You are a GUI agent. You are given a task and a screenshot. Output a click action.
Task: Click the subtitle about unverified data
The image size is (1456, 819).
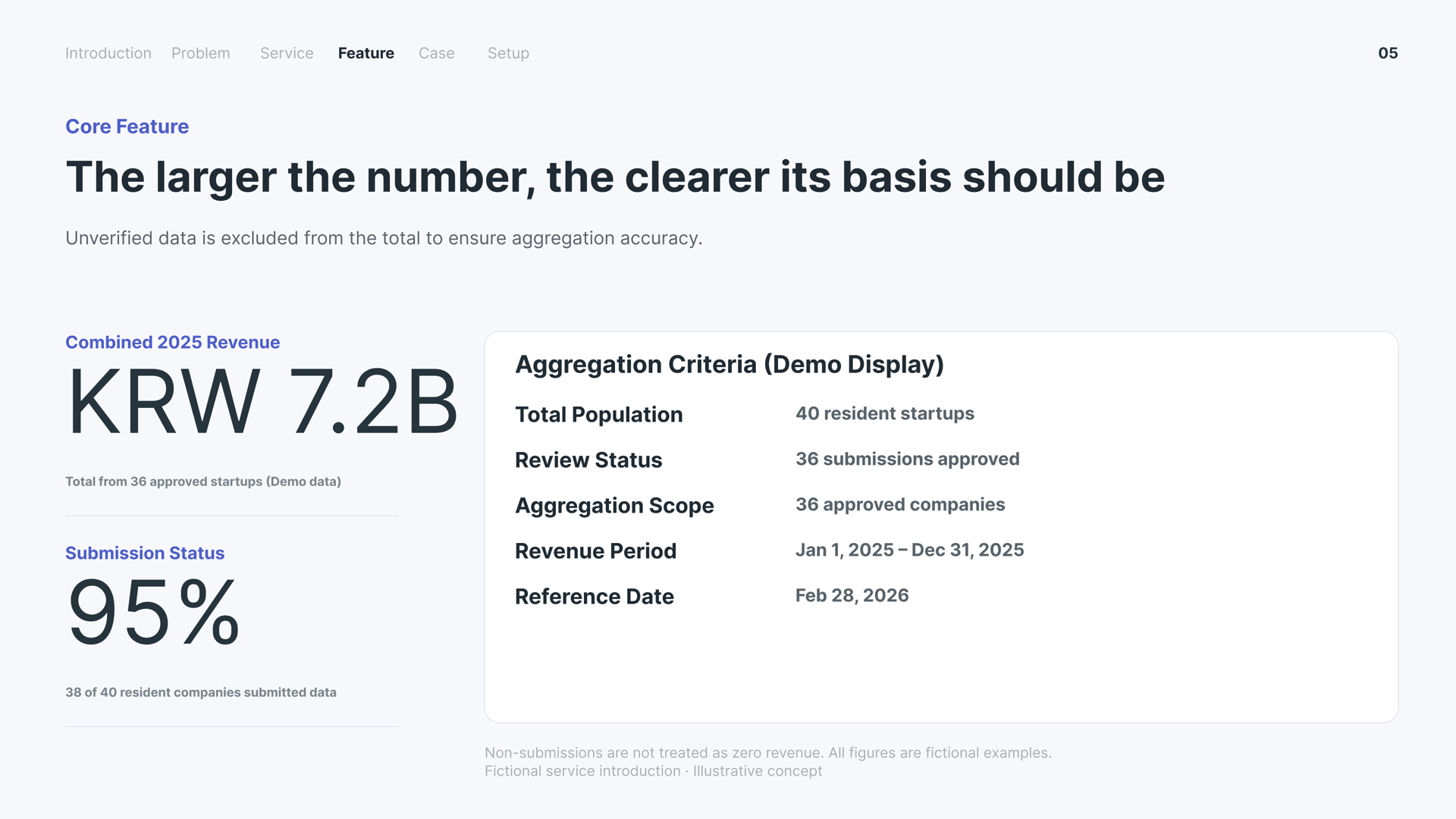coord(384,238)
